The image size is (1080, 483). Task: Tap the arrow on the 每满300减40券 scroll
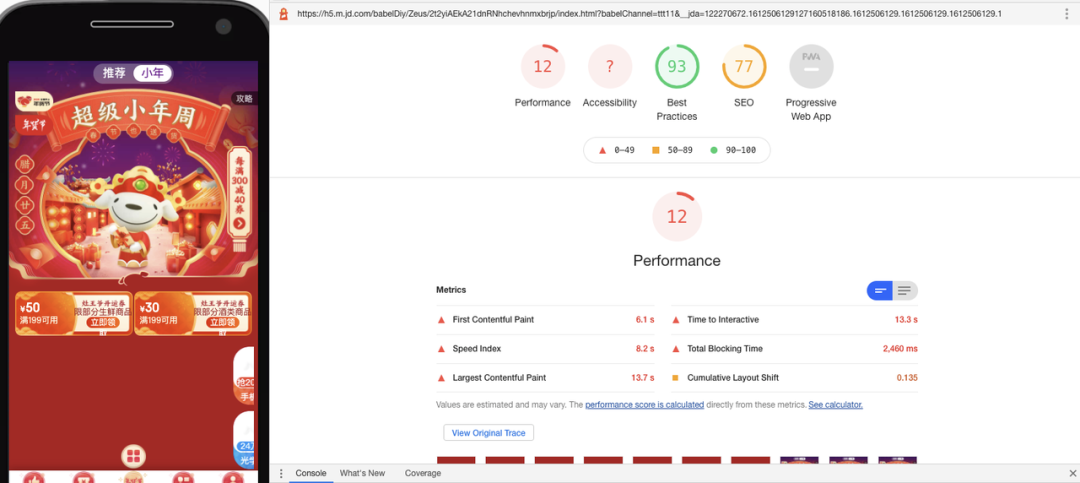click(x=239, y=223)
